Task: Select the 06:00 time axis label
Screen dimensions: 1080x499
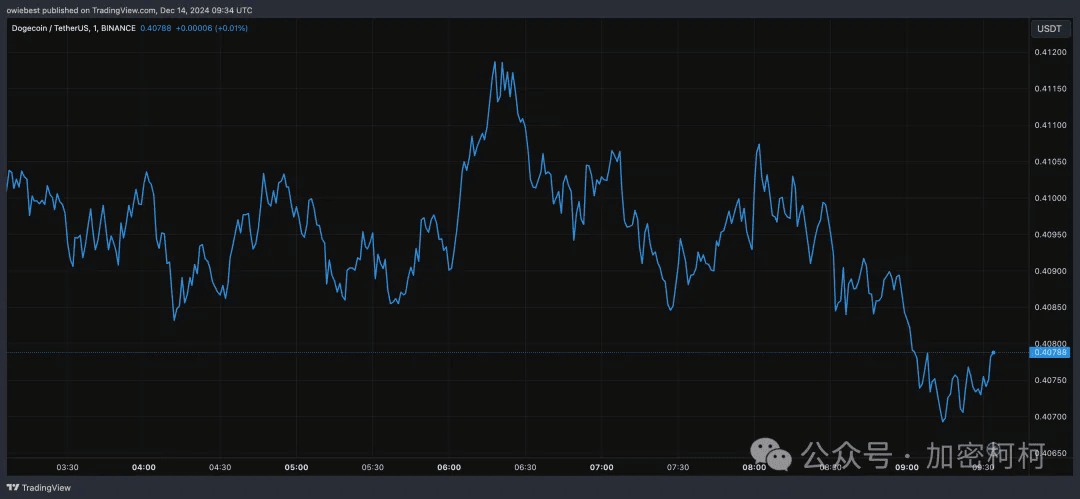Action: point(449,467)
